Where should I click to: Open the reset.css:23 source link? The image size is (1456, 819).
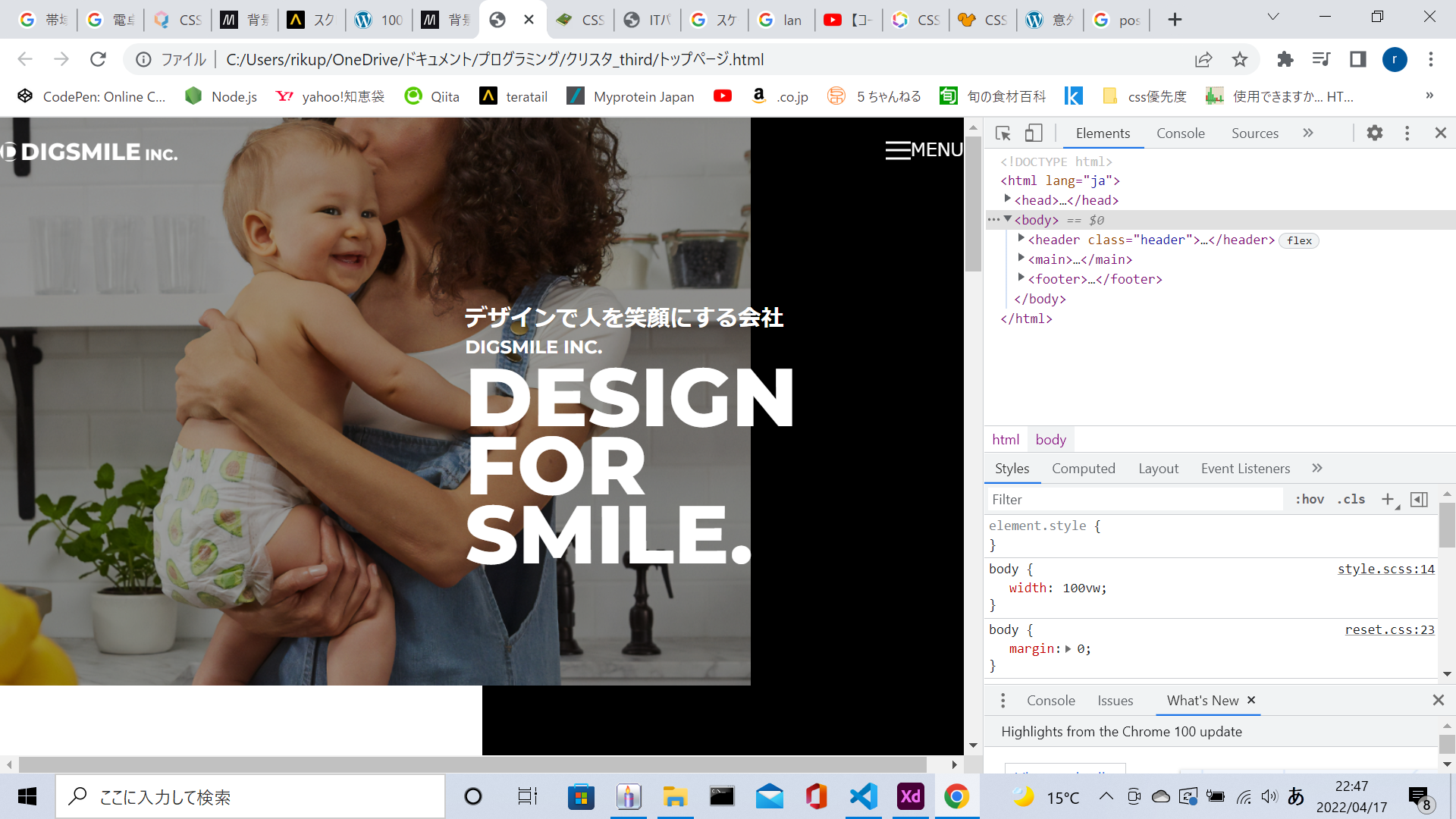click(1389, 629)
